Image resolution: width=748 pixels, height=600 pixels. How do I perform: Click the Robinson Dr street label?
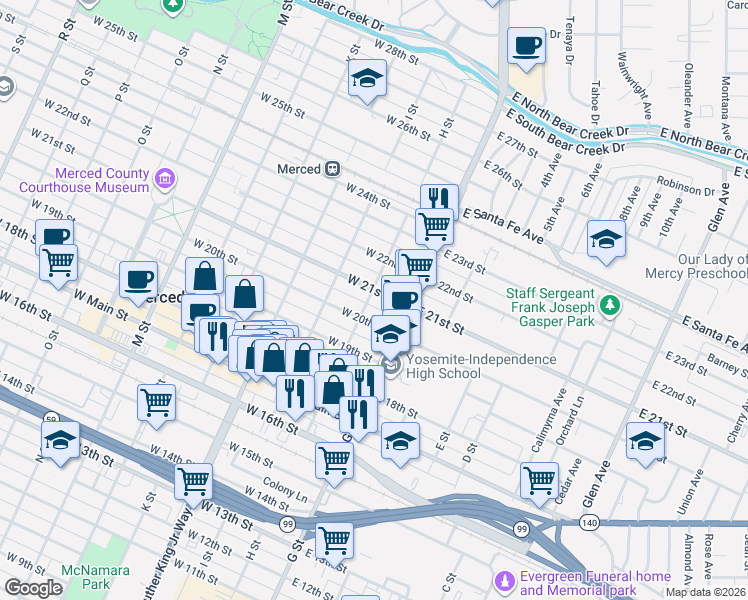coord(686,186)
